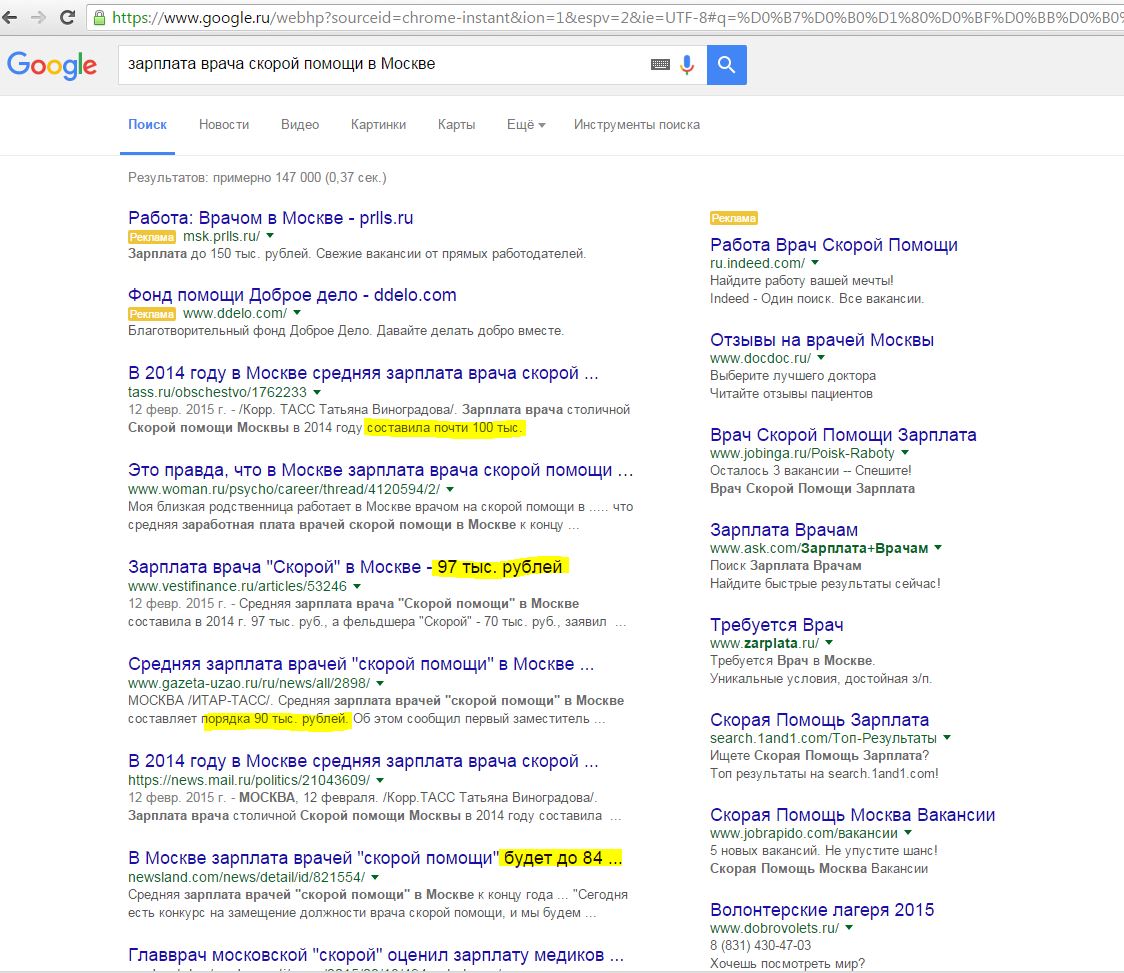Activate voice search microphone icon
Viewport: 1124px width, 973px height.
687,65
